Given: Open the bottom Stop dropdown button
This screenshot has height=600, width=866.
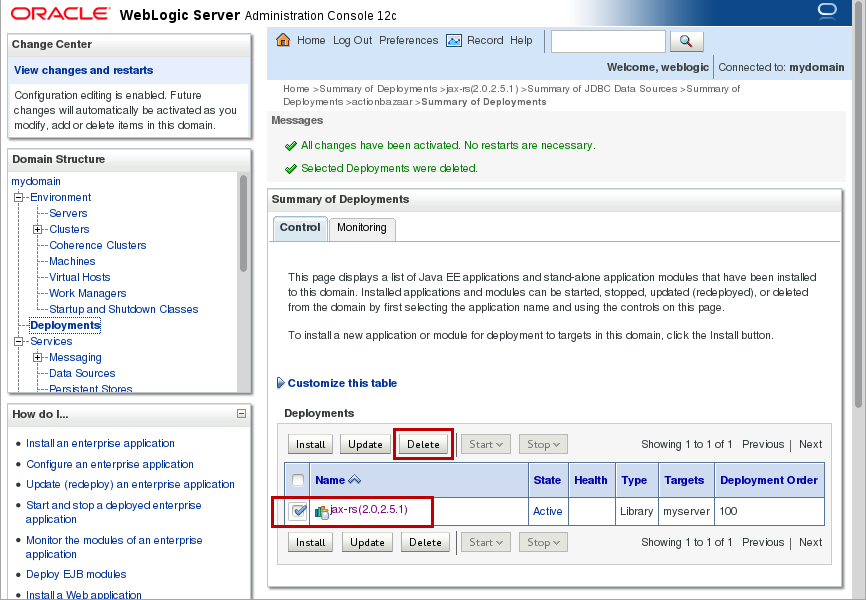Looking at the screenshot, I should coord(543,543).
